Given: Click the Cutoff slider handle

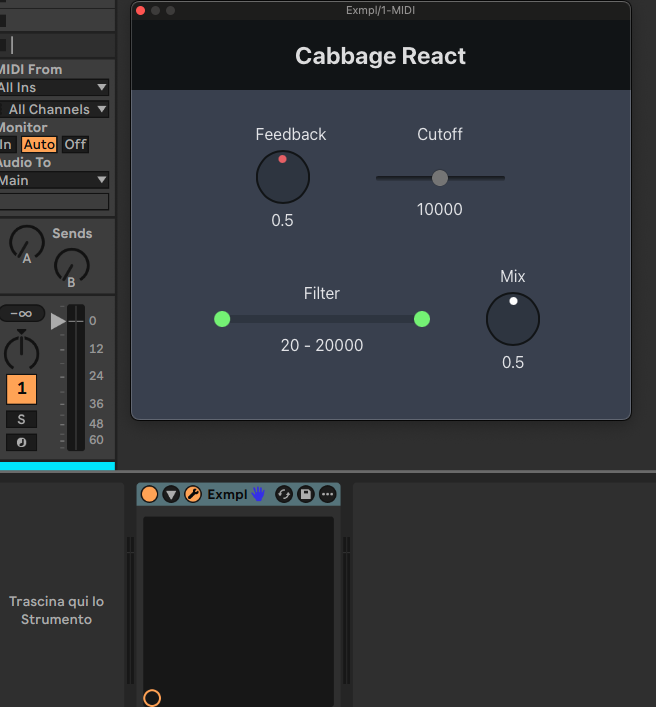Looking at the screenshot, I should pos(440,178).
